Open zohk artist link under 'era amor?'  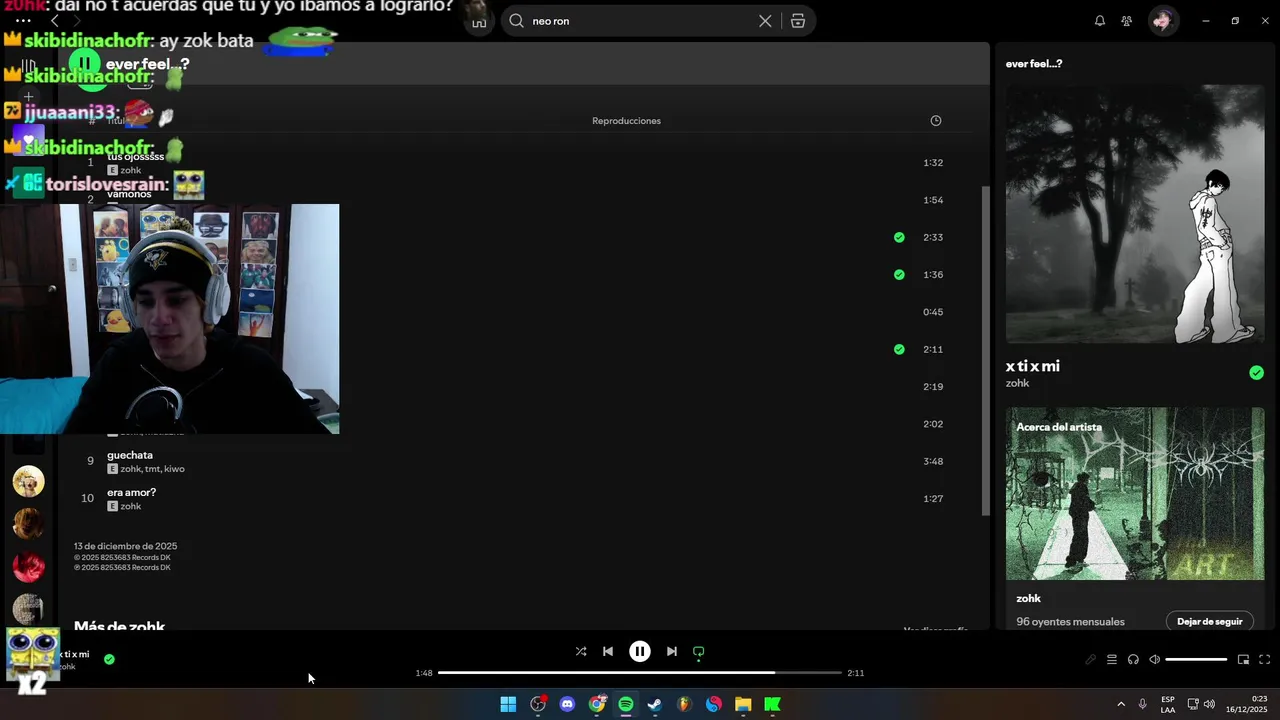click(x=131, y=507)
